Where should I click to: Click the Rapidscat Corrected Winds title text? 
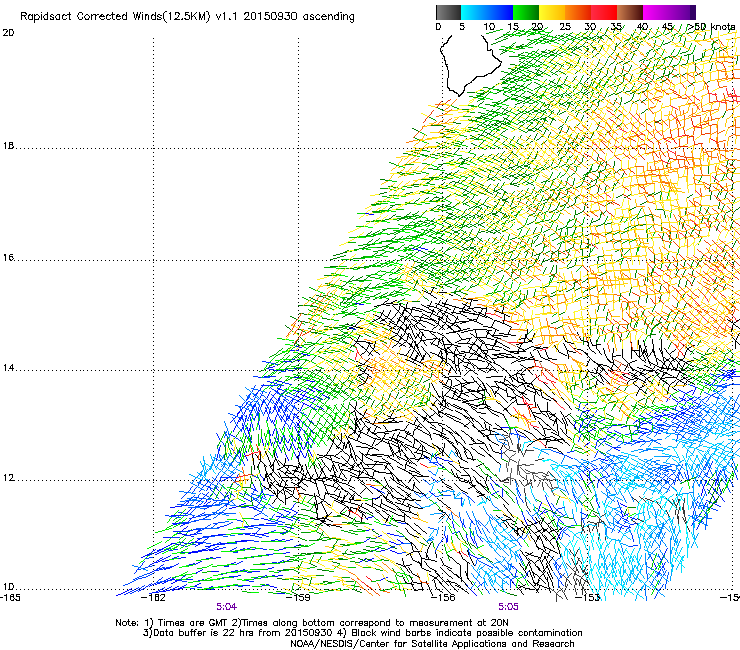click(x=187, y=17)
